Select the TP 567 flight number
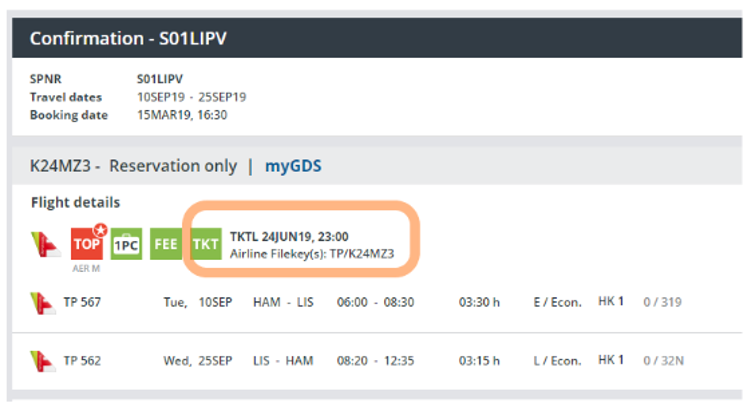Viewport: 755px width, 410px height. coord(82,301)
